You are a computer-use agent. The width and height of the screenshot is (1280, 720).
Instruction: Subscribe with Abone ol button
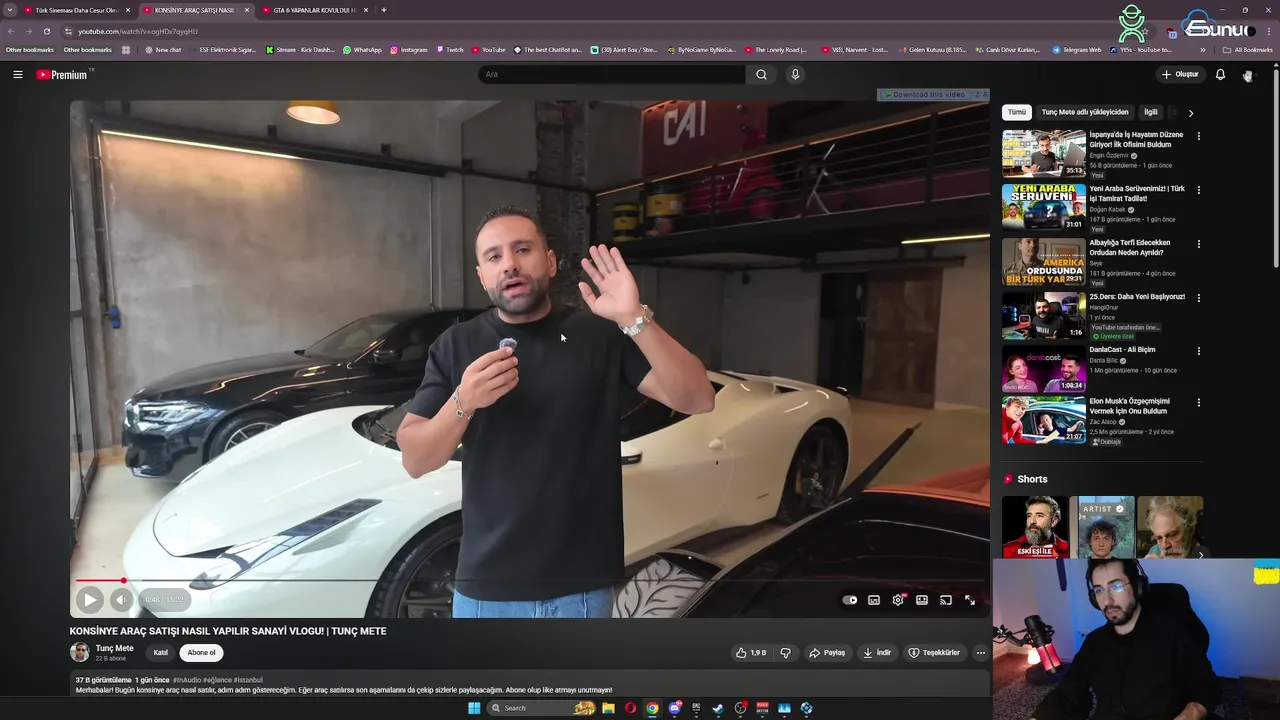pos(201,653)
